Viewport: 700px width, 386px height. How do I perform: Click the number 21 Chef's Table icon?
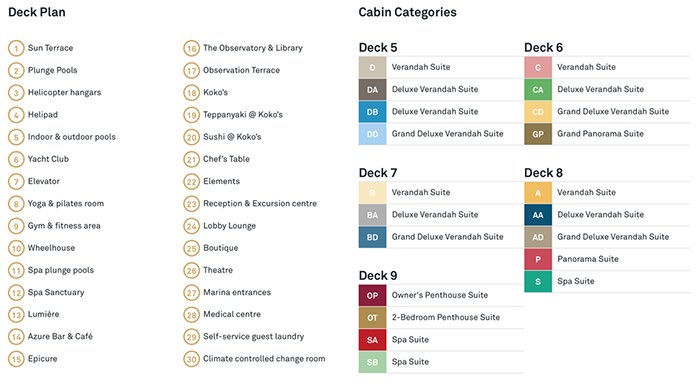(x=192, y=159)
